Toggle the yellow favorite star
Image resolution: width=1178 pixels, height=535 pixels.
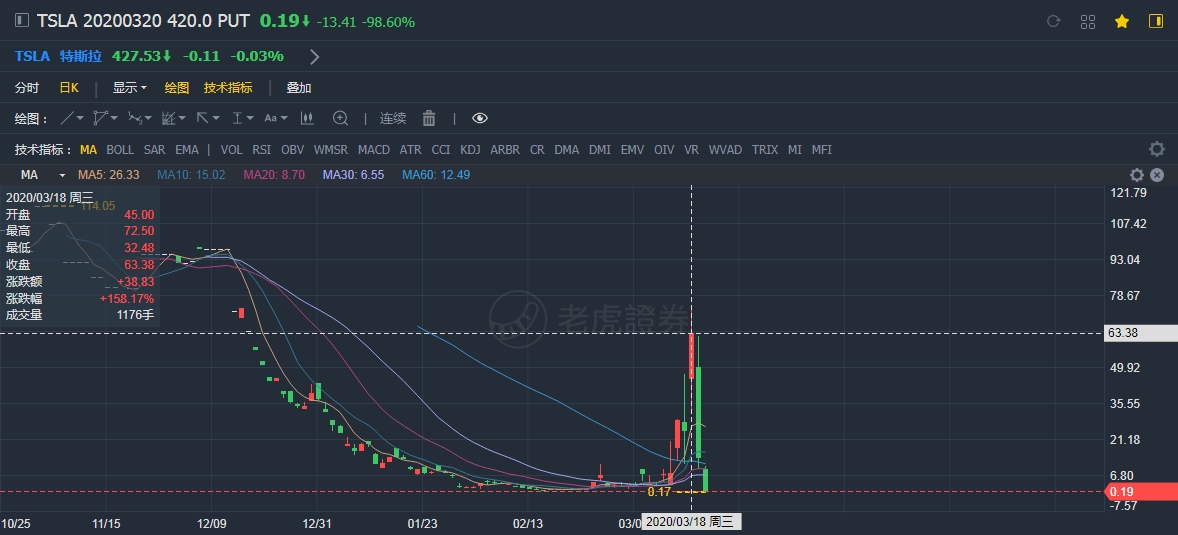[1122, 22]
